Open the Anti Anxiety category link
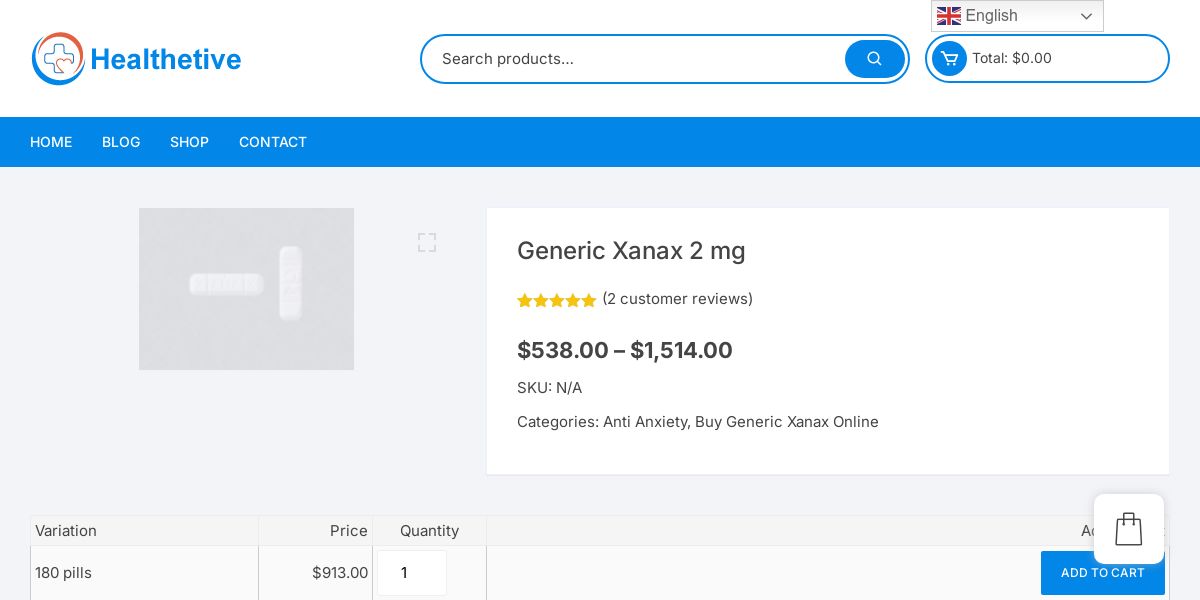The height and width of the screenshot is (600, 1200). coord(645,422)
